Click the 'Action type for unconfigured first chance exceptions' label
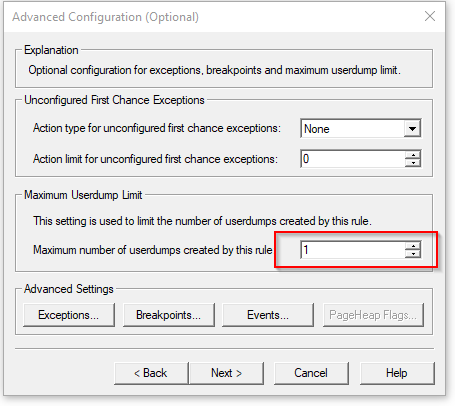The image size is (455, 406). tap(157, 128)
